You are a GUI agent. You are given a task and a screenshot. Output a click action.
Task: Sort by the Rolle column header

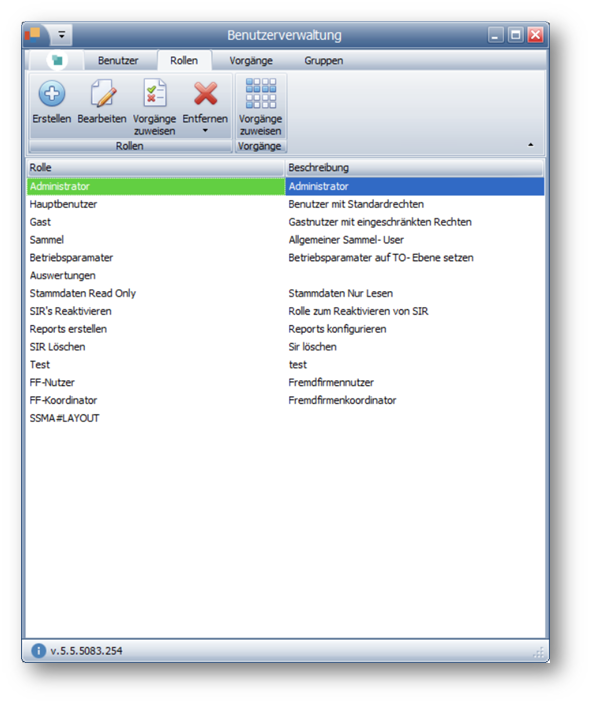156,168
